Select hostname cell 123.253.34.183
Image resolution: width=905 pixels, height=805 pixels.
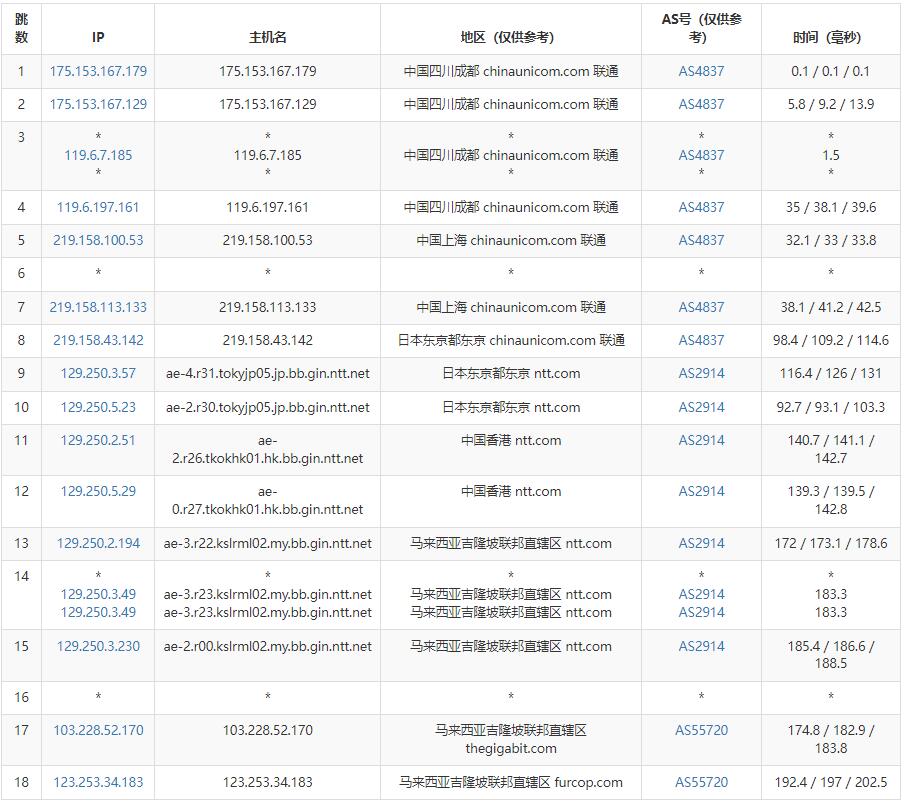(267, 782)
